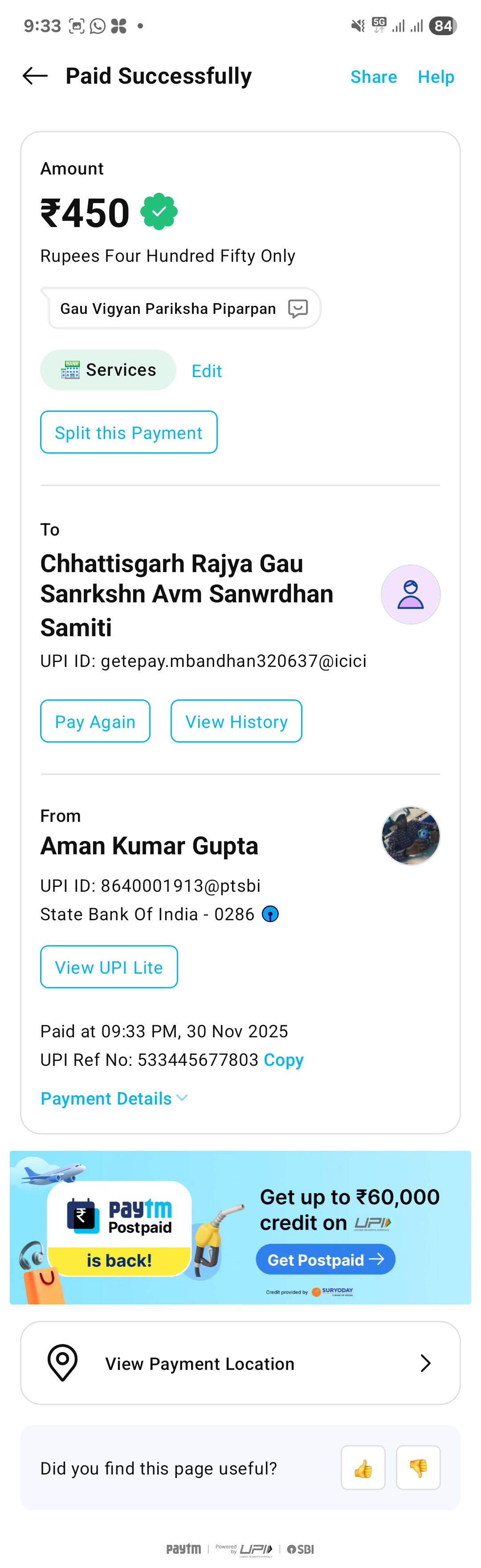Copy the UPI reference number

(x=284, y=1060)
